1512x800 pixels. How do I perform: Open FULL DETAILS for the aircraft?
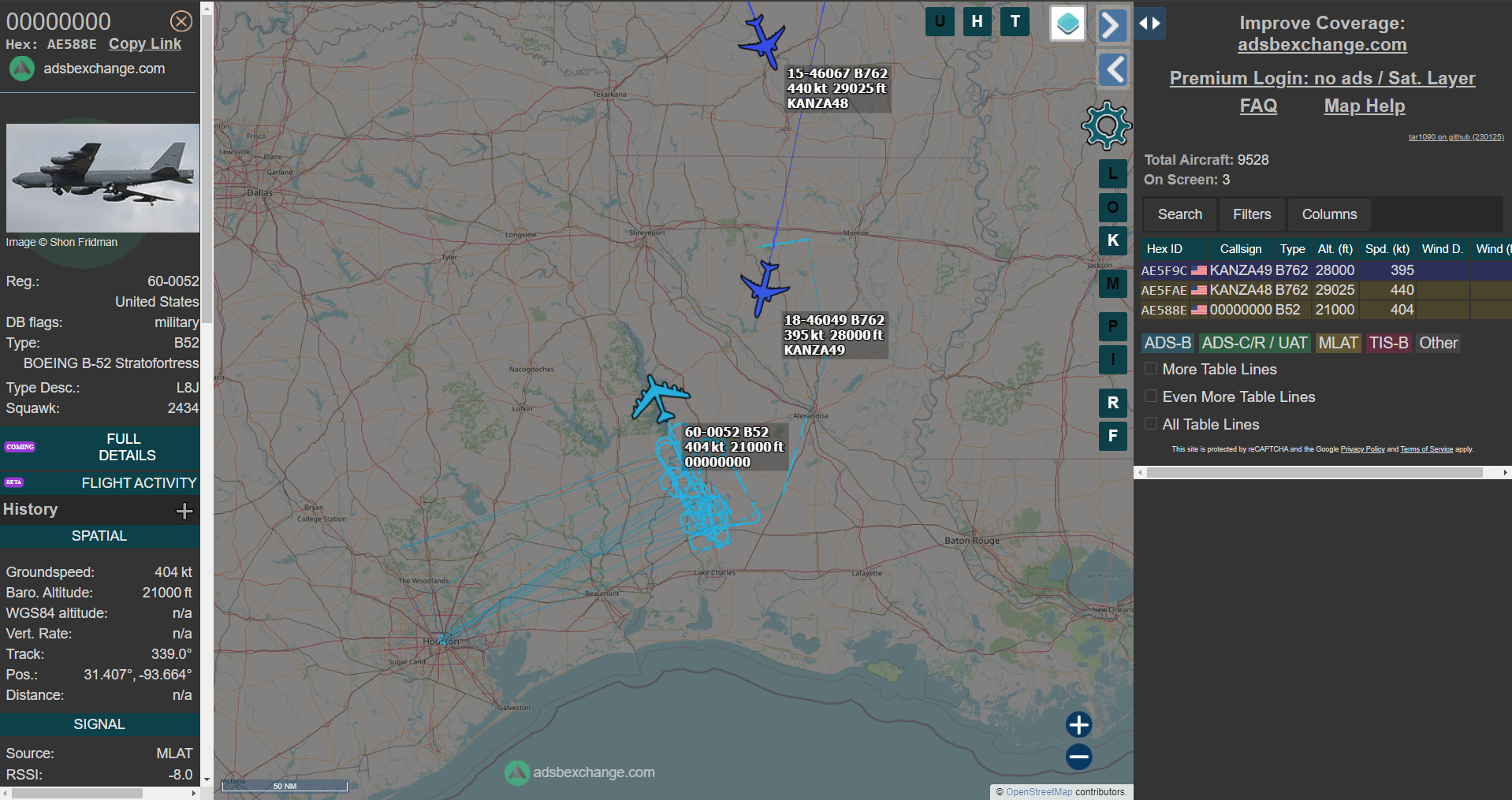[100, 447]
